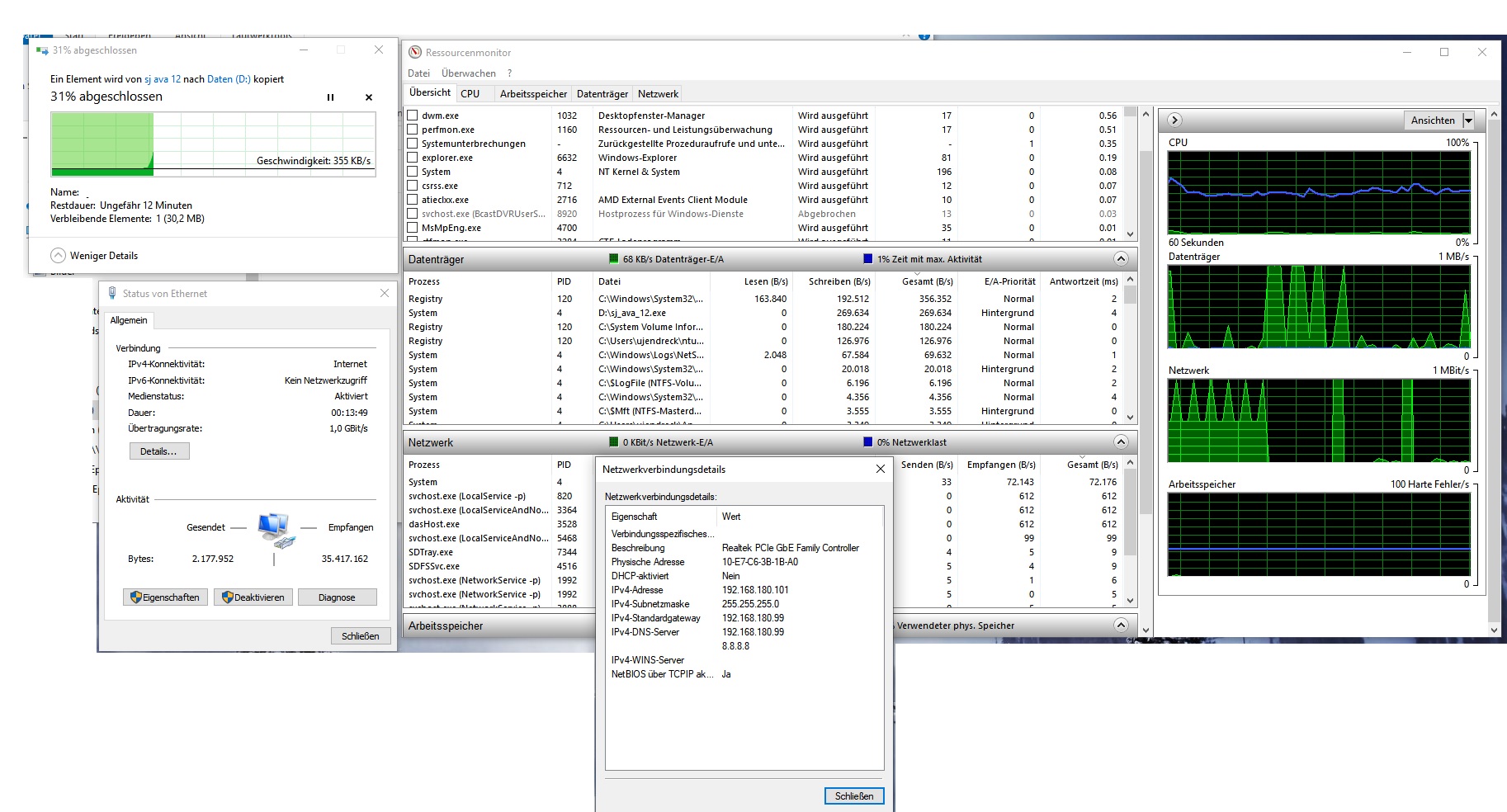This screenshot has height=812, width=1507.
Task: Click the Ressourcenmonitor title bar icon
Action: click(x=415, y=52)
